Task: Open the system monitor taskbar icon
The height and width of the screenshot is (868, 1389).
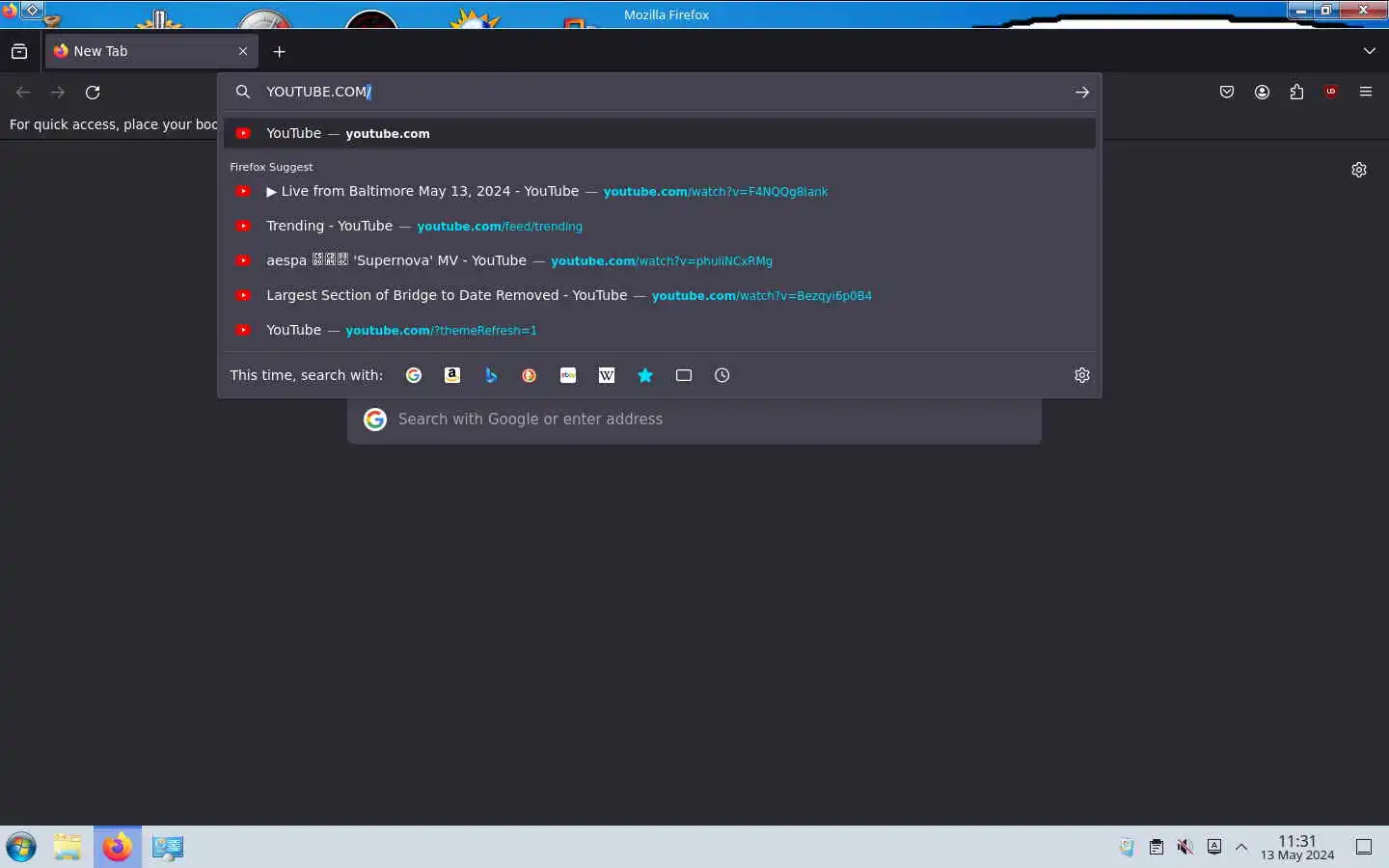Action: click(x=168, y=847)
